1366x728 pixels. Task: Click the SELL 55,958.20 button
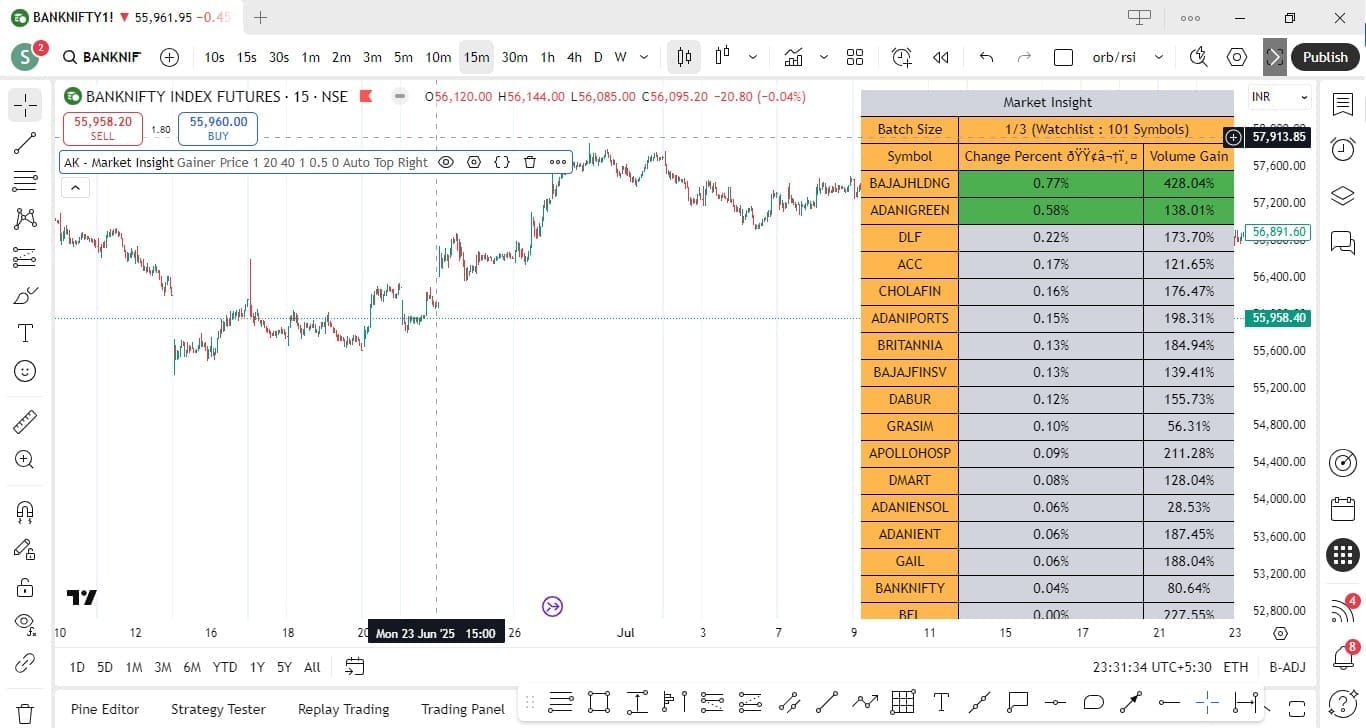(x=103, y=128)
